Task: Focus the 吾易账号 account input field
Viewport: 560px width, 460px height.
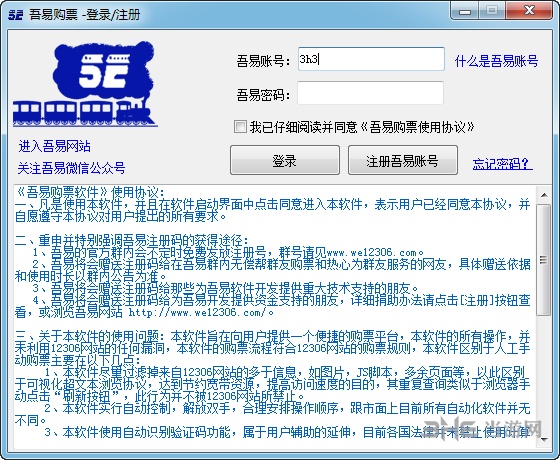Action: tap(371, 59)
